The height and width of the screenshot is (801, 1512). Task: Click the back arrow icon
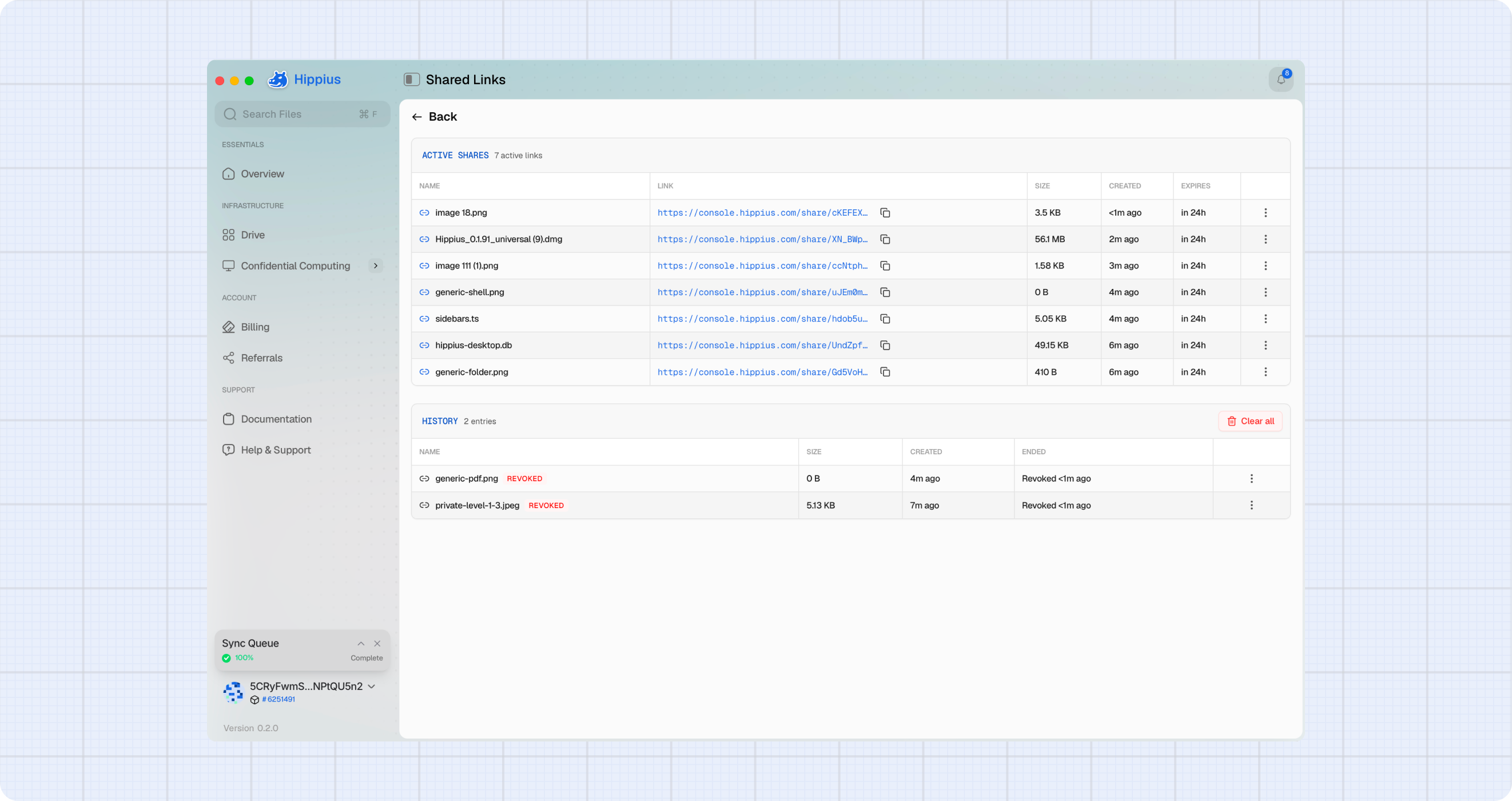(x=417, y=117)
